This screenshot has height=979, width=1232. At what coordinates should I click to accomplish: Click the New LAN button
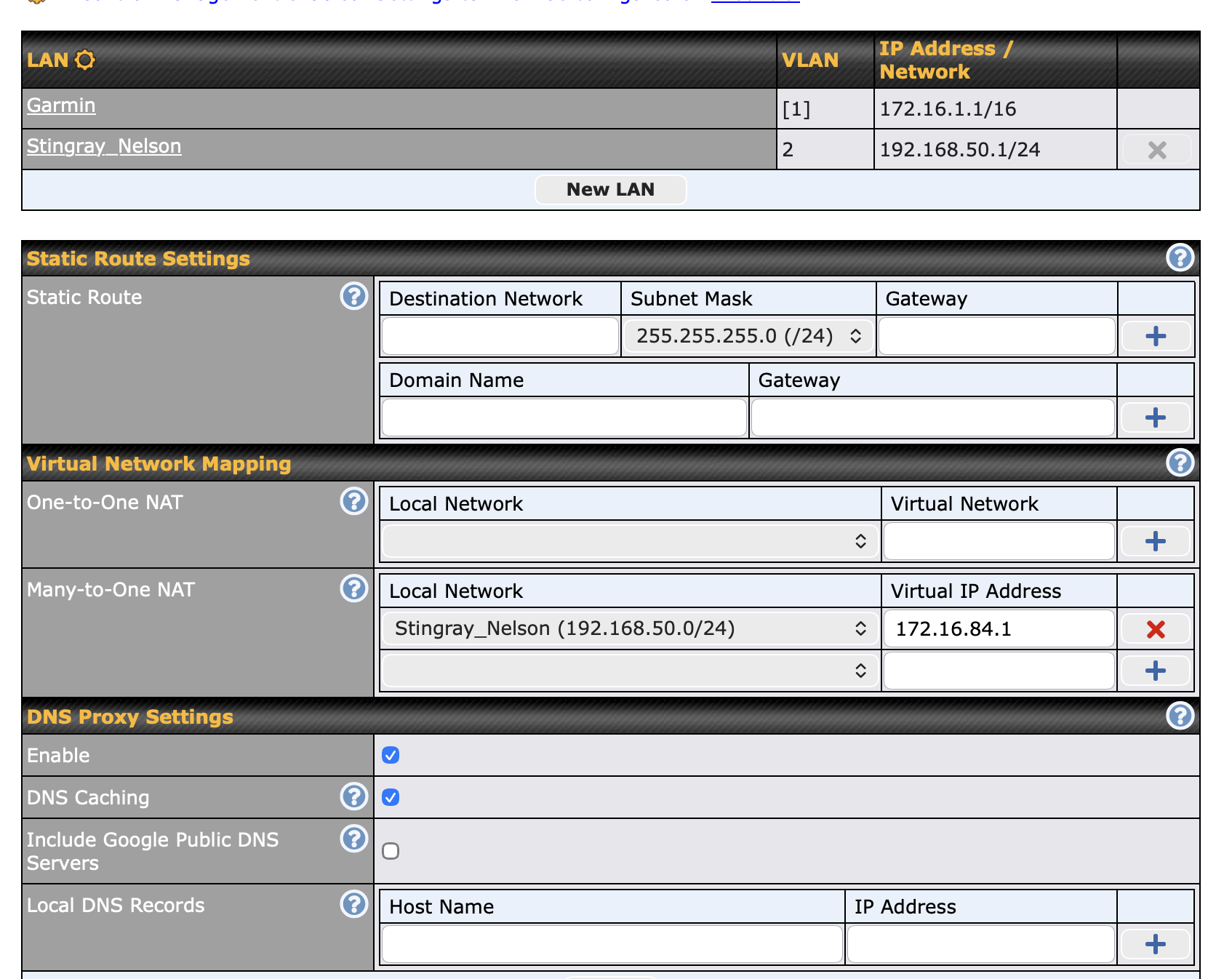[611, 189]
